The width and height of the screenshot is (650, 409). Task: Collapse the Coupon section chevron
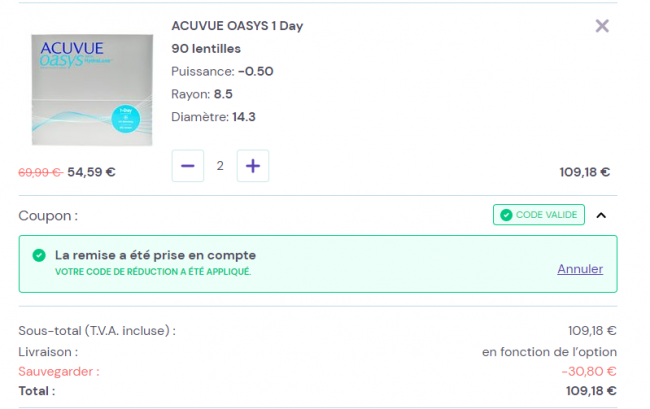(601, 215)
